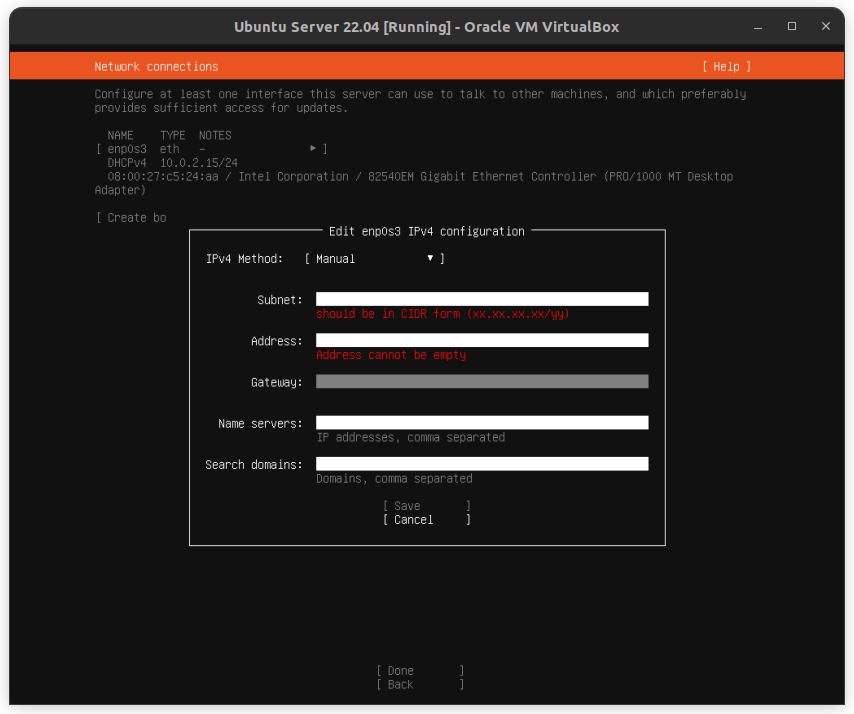Go Back to the previous screen

(x=420, y=685)
